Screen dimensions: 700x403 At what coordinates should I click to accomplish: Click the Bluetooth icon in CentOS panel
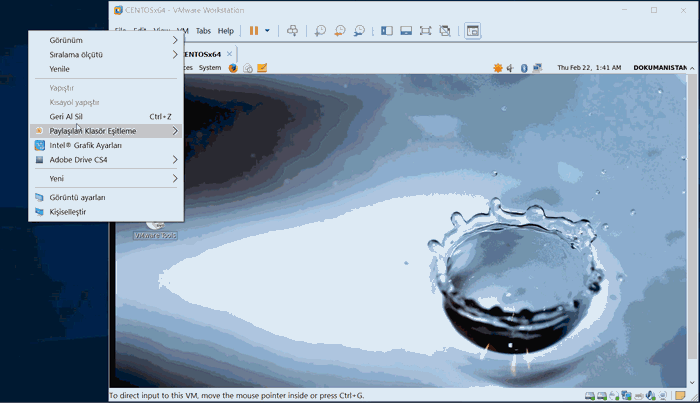(524, 68)
